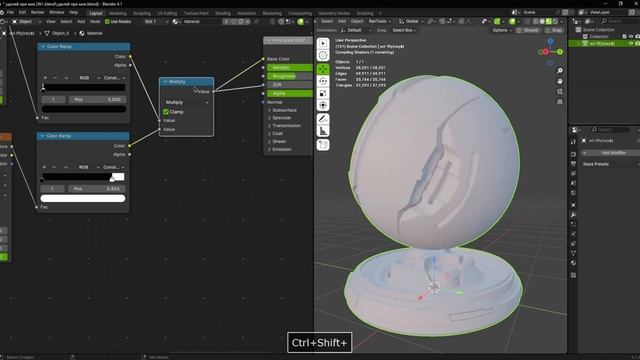The height and width of the screenshot is (360, 640).
Task: Open Const interpolation dropdown on bottom Color Ramp
Action: 114,167
